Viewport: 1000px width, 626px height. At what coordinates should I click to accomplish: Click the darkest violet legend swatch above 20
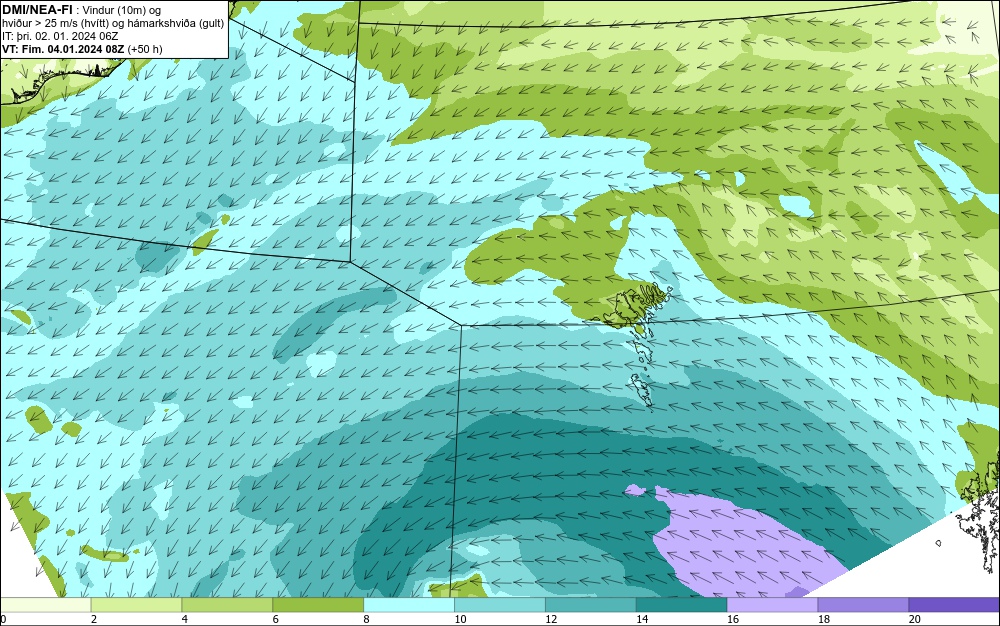pos(954,604)
